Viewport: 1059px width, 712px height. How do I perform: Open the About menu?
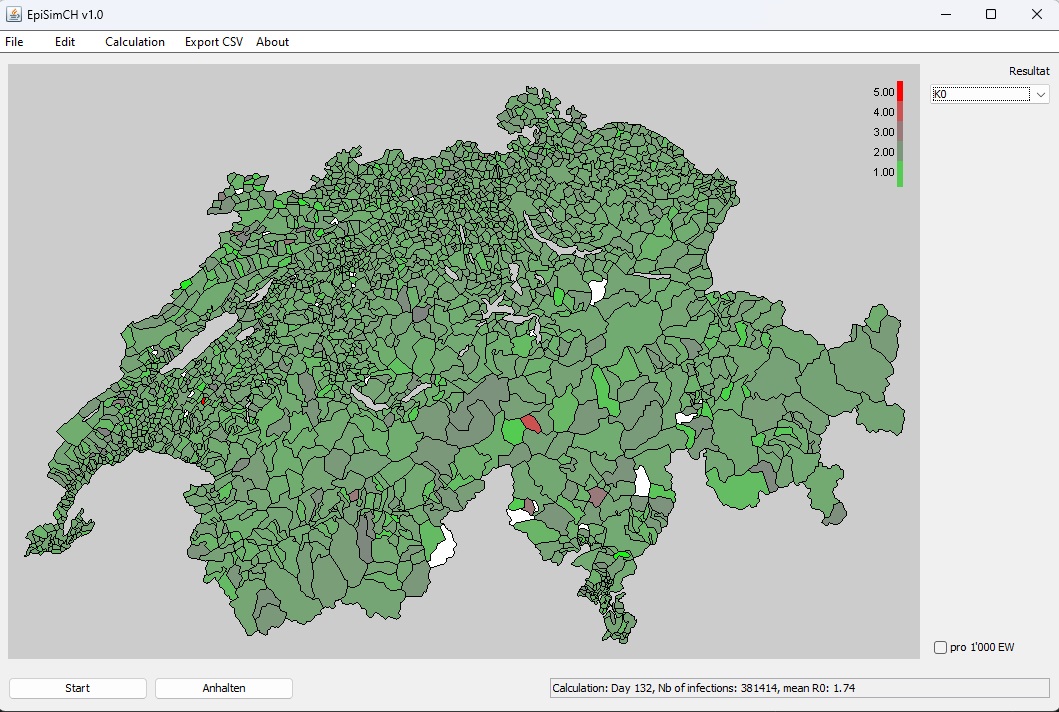tap(271, 42)
